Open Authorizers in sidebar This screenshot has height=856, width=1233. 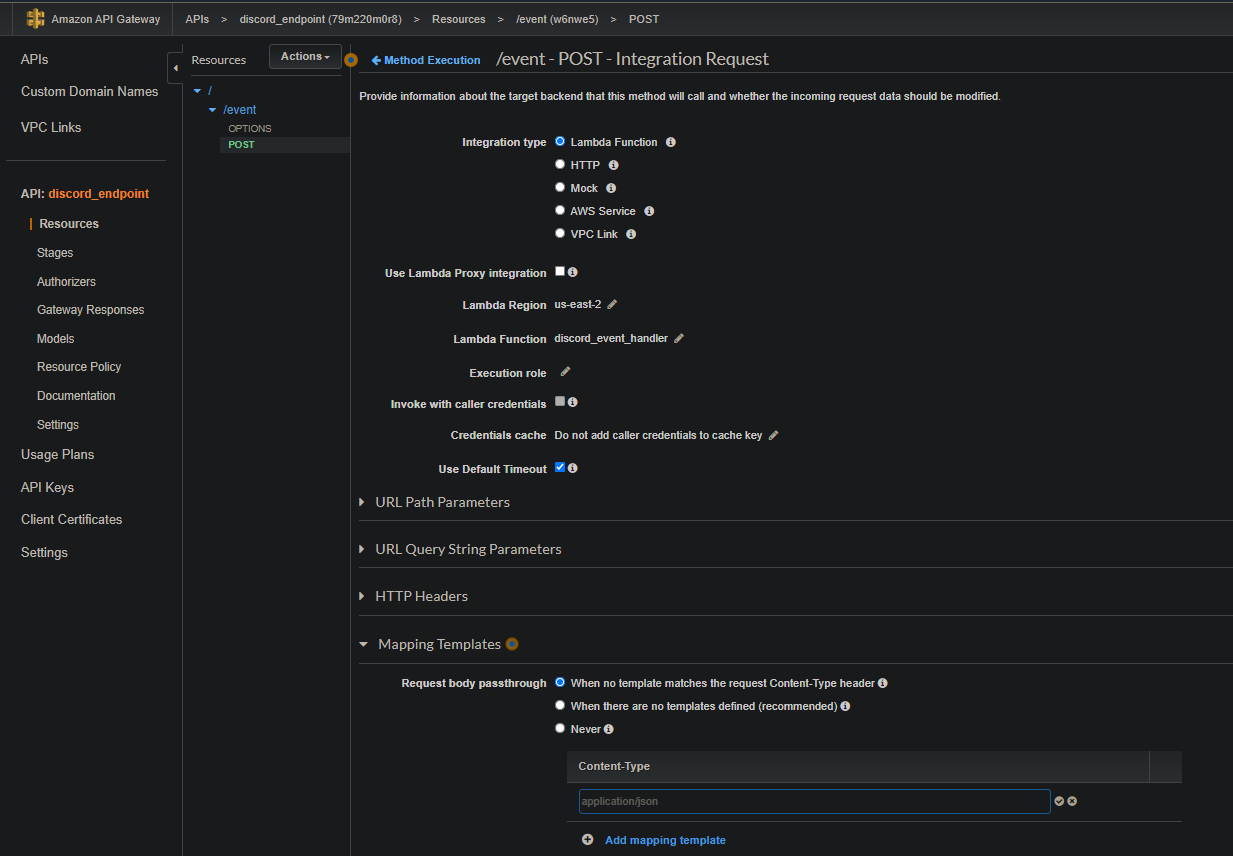tap(66, 282)
